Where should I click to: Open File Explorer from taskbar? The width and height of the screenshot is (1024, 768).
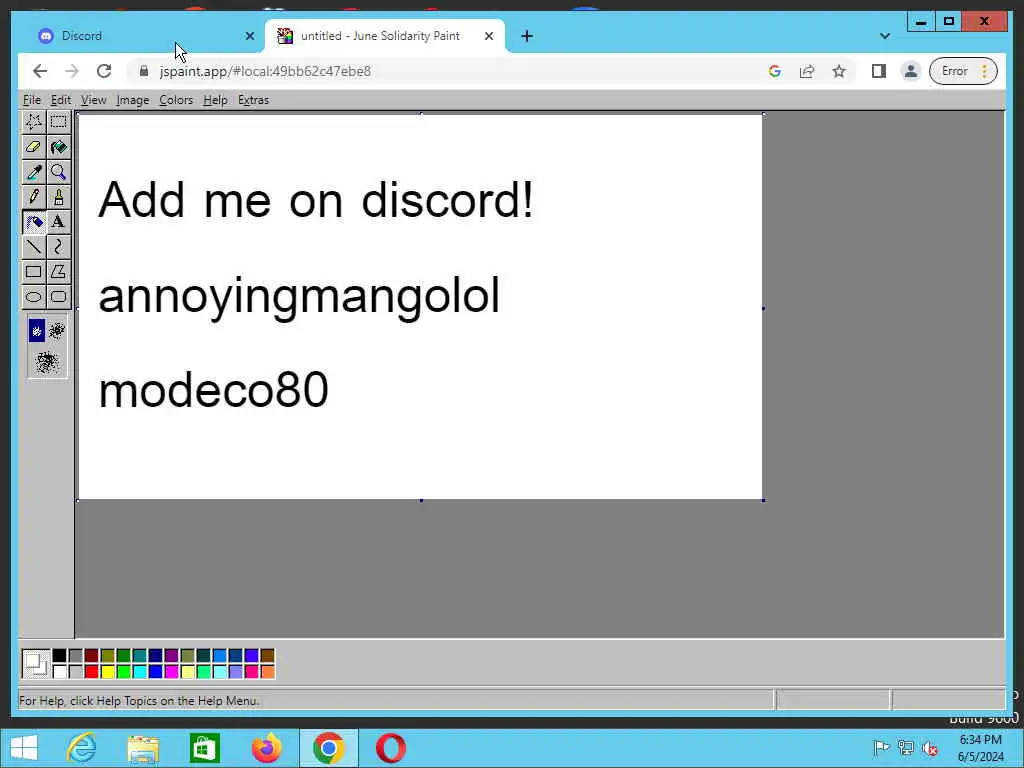click(x=143, y=748)
